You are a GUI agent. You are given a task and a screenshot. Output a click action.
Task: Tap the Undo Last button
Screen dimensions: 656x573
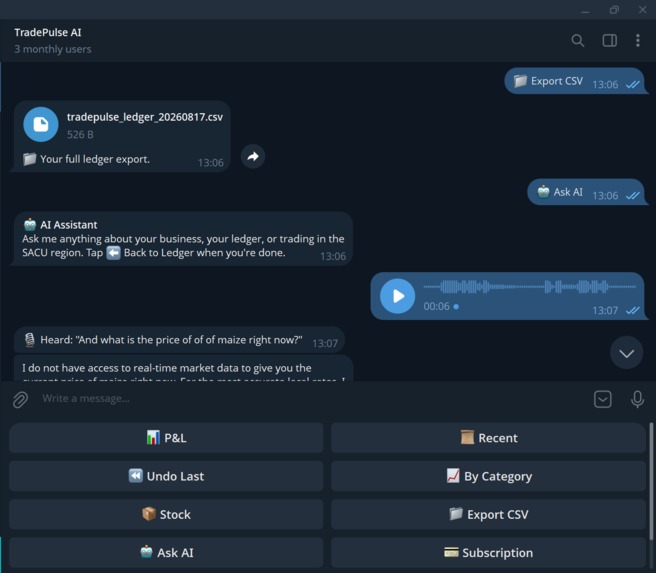tap(166, 476)
